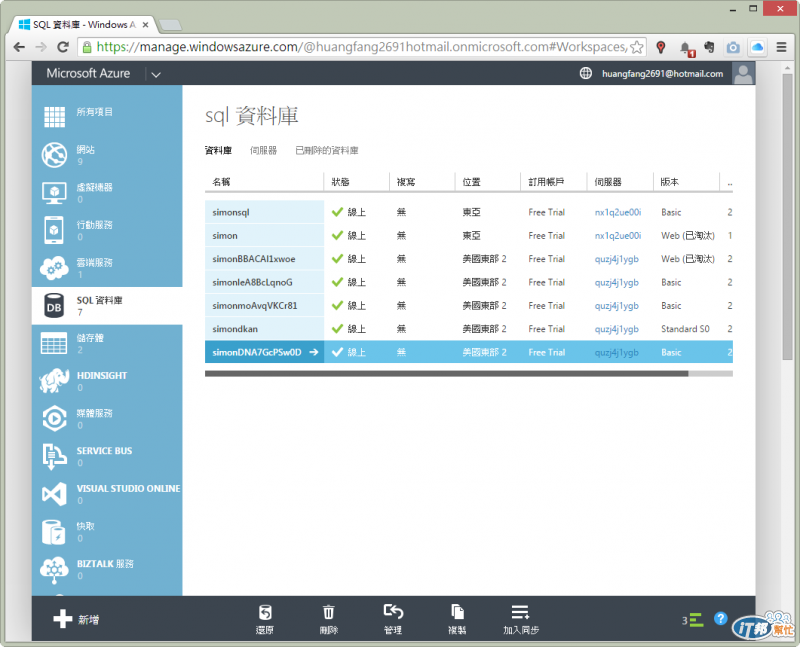This screenshot has width=800, height=647.
Task: Click the address bar URL field
Action: click(361, 47)
